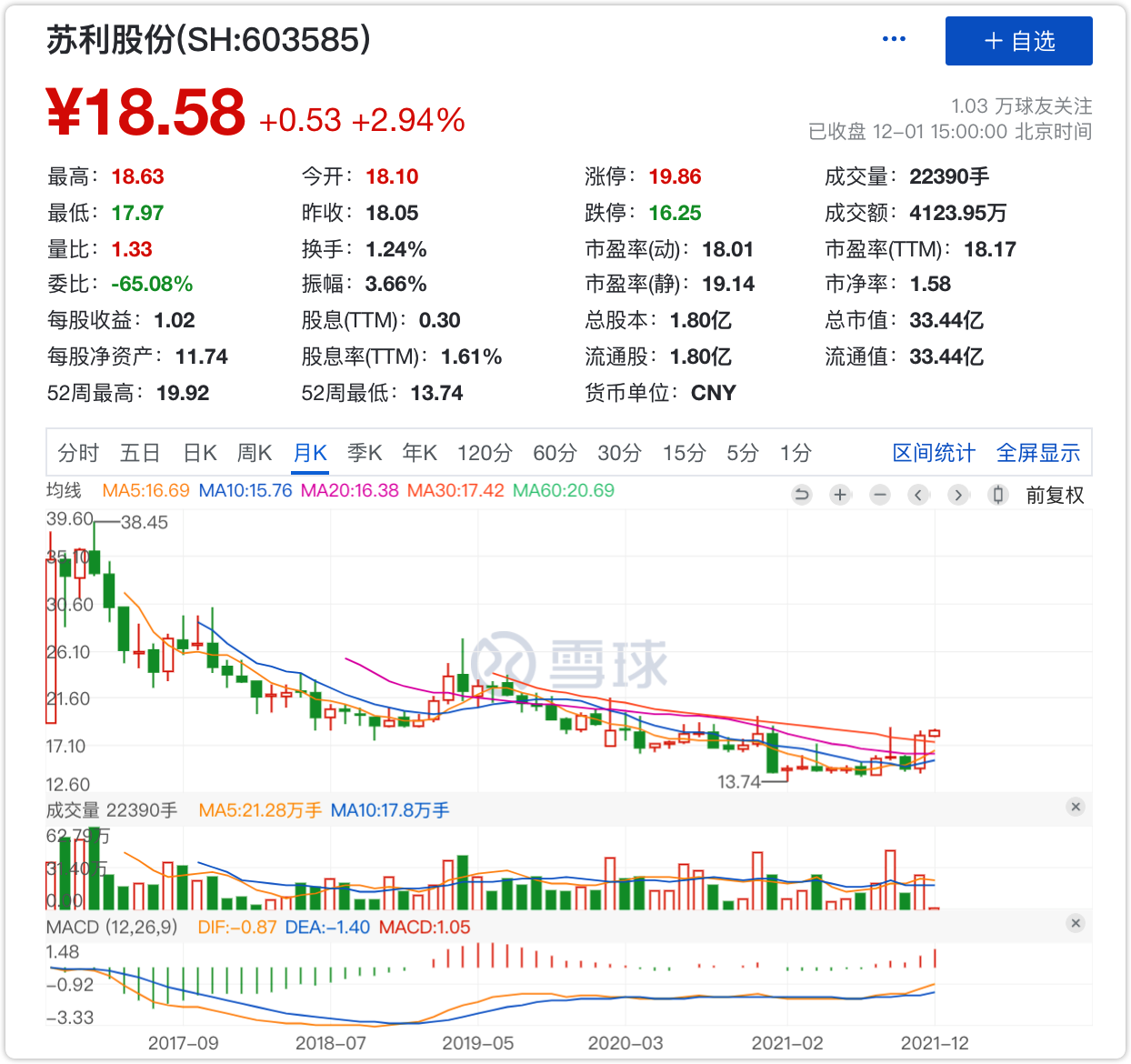This screenshot has width=1131, height=1064.
Task: Click the chart reset (undo arrow) icon
Action: tap(801, 495)
